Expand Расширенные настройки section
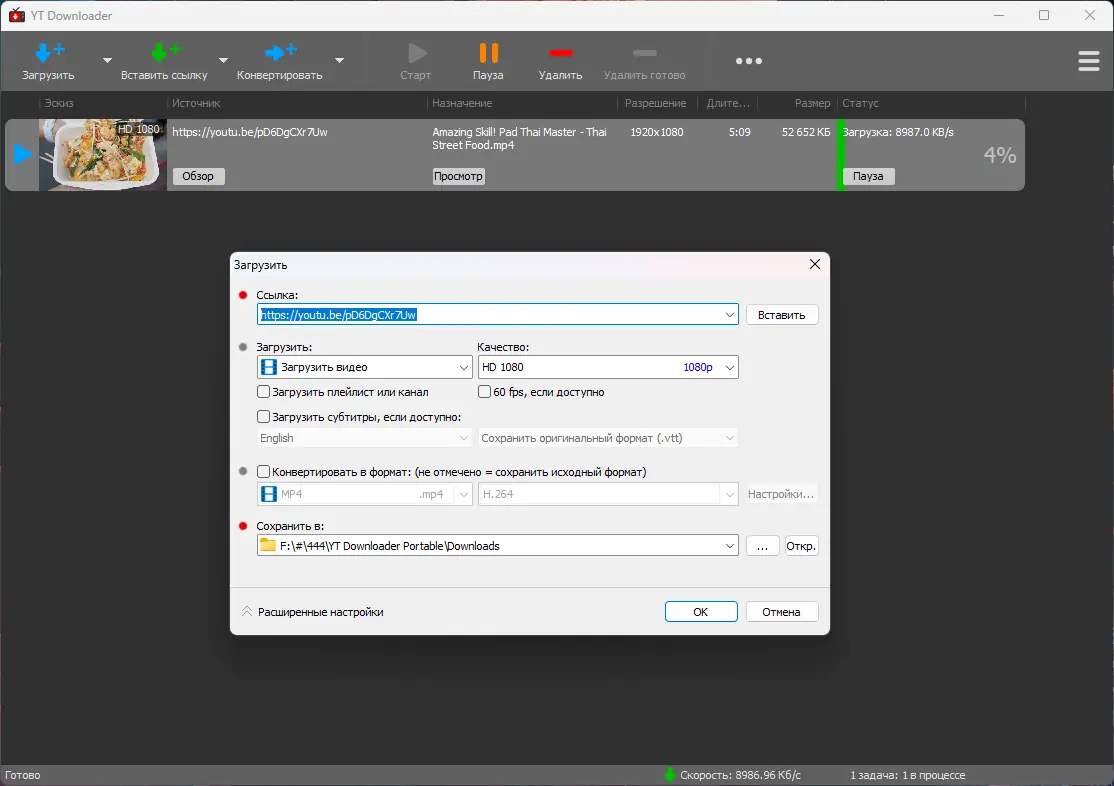 click(x=313, y=612)
